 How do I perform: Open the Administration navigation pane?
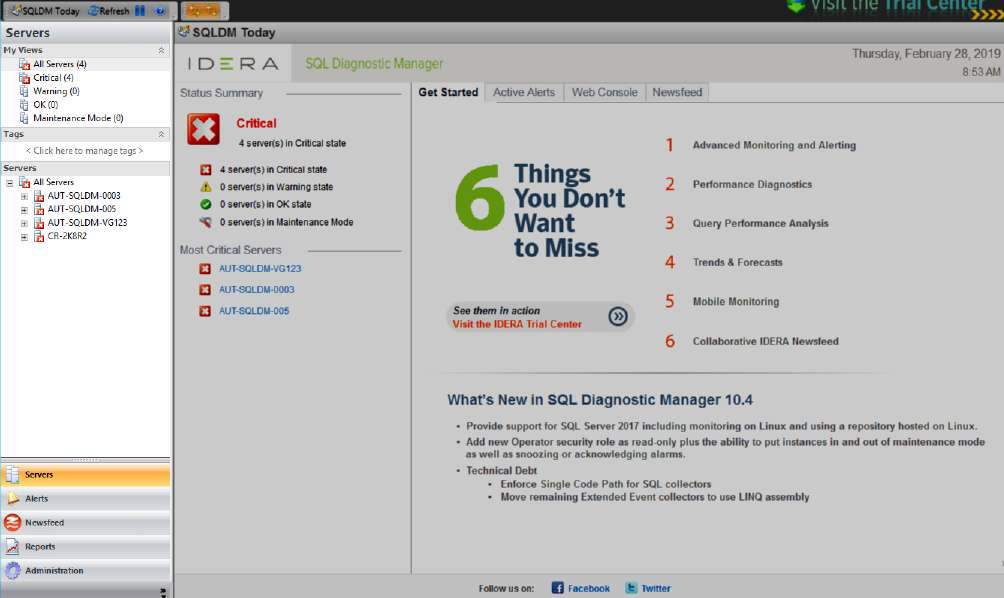point(86,570)
